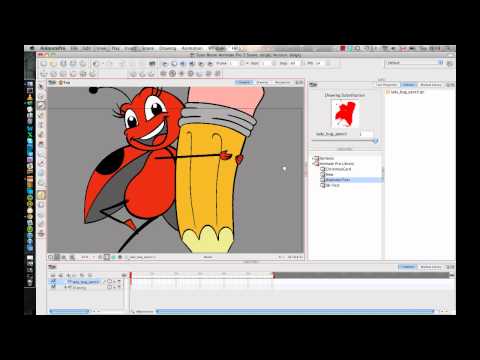Click the square box in second layer row

click(x=109, y=287)
